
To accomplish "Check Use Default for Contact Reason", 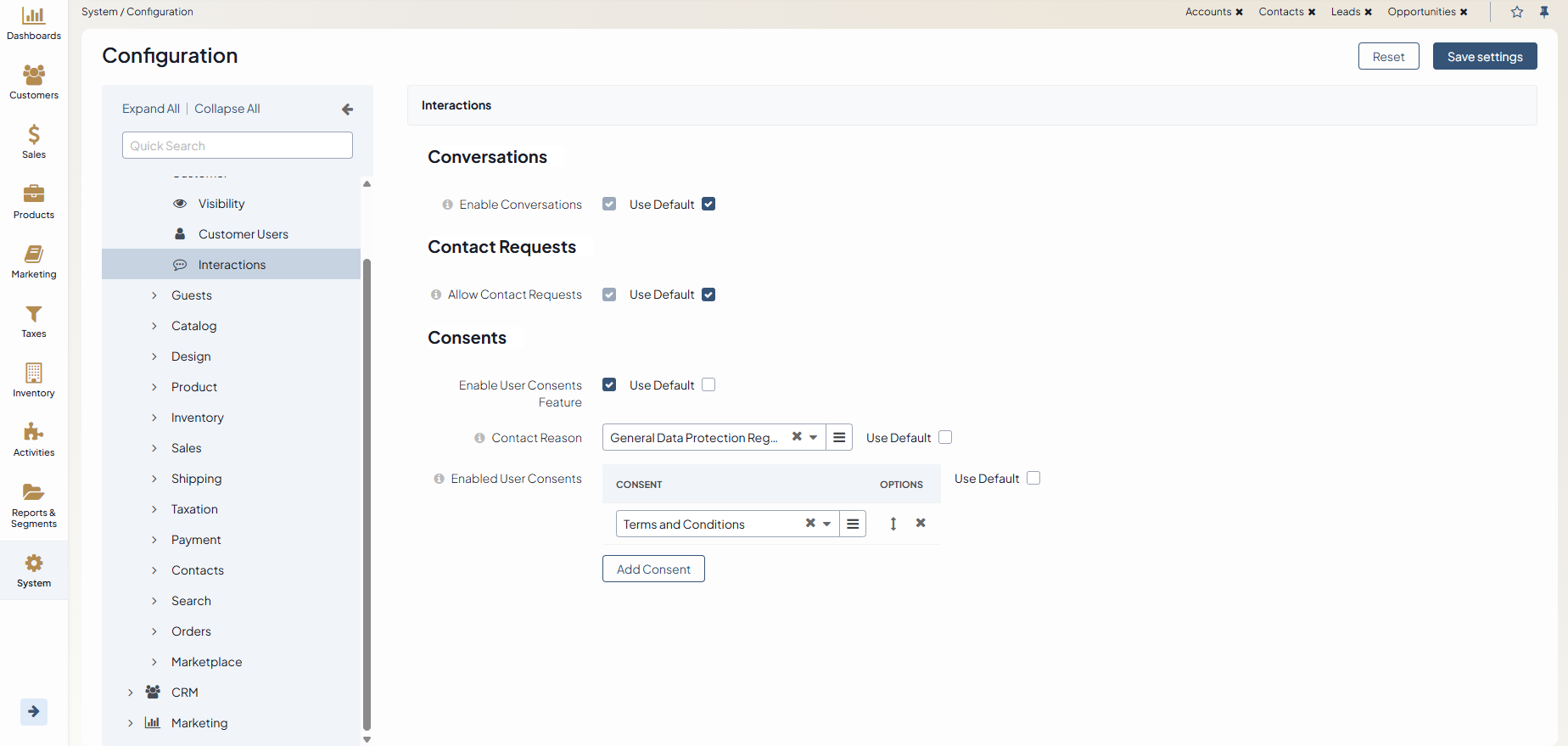I will 945,438.
